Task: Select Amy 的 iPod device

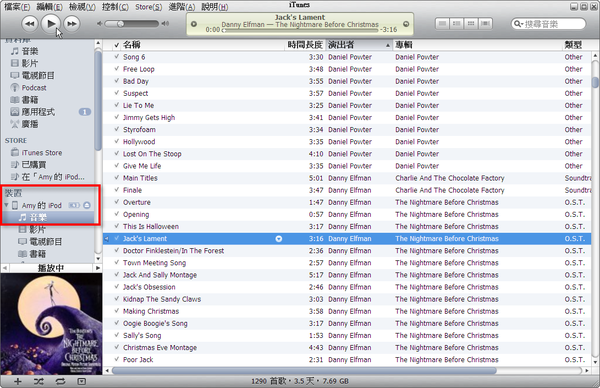Action: pos(42,205)
